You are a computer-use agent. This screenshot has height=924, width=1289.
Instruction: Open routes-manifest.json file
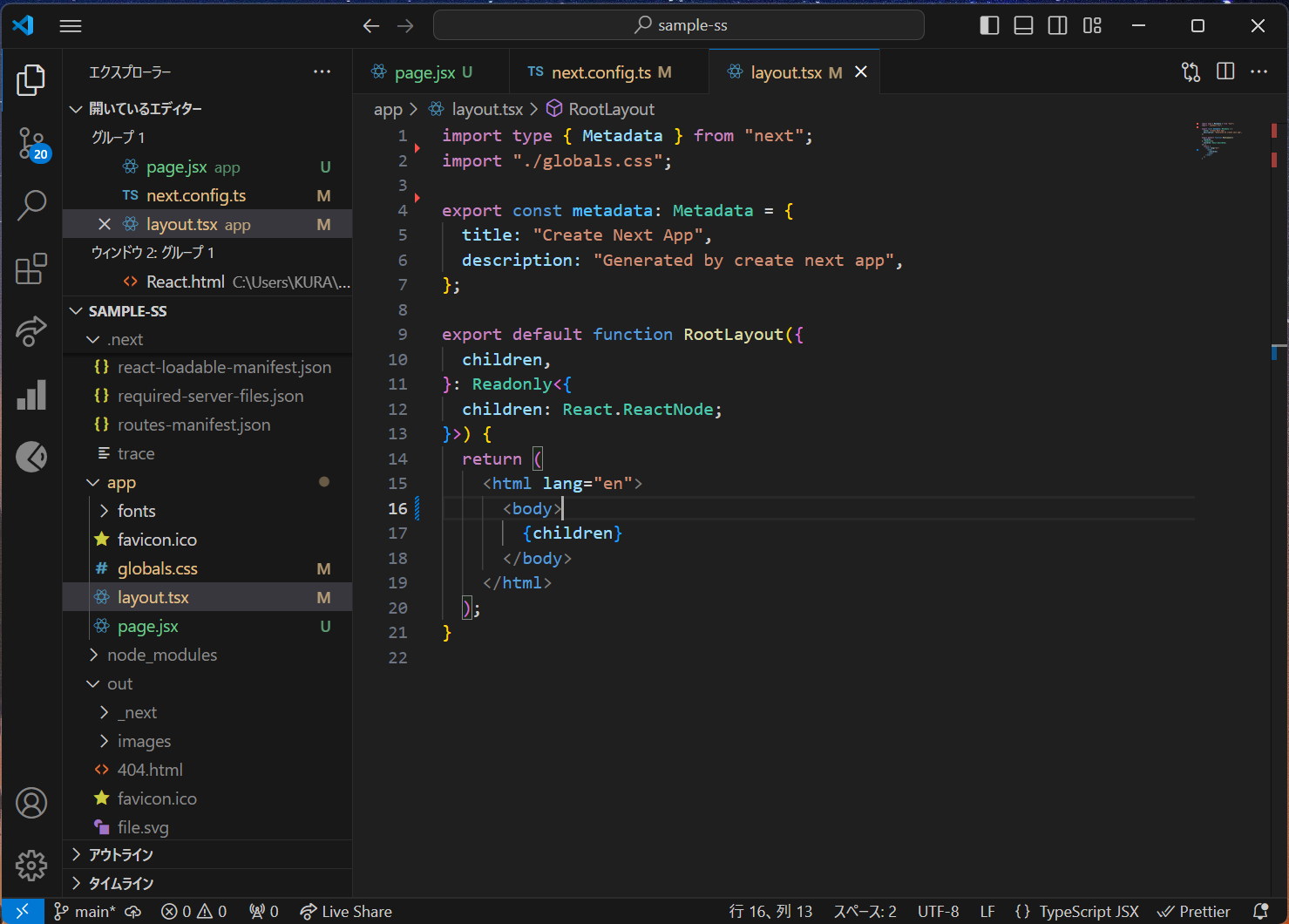[207, 425]
